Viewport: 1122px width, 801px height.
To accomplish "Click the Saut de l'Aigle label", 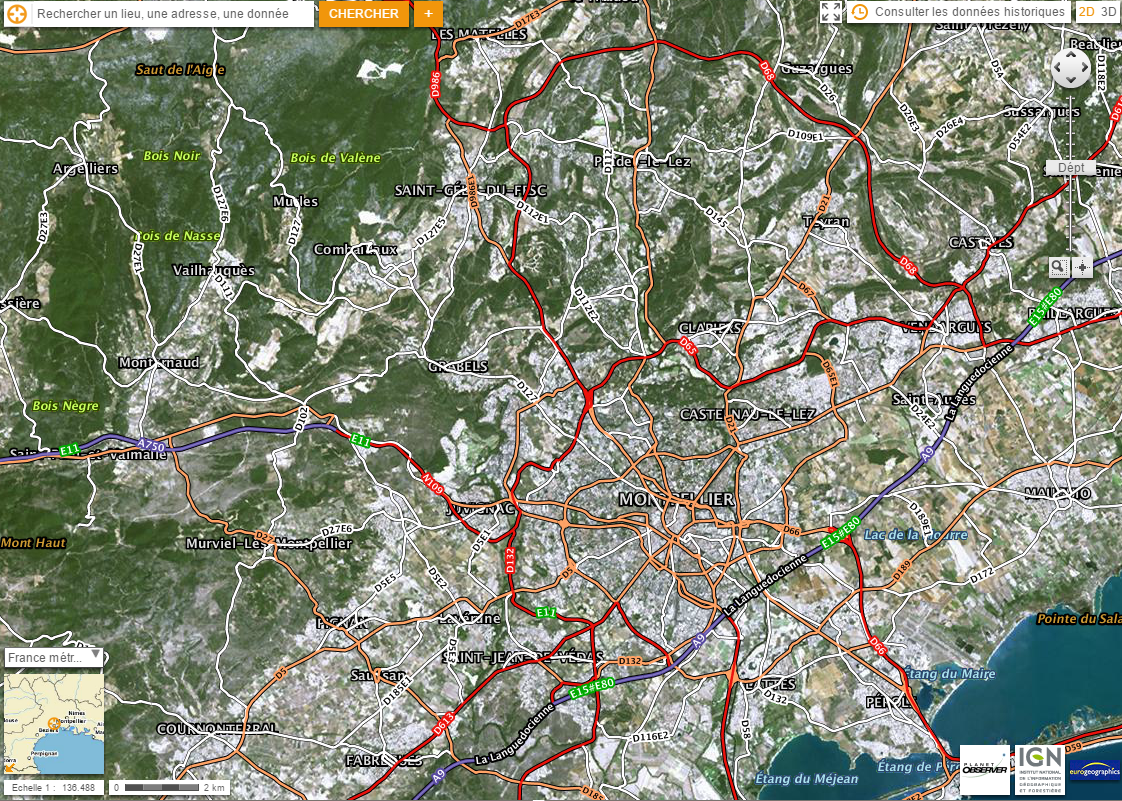I will (x=180, y=69).
